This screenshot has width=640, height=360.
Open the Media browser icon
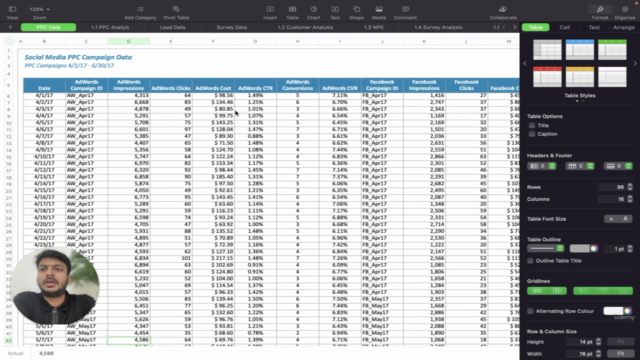[x=379, y=9]
